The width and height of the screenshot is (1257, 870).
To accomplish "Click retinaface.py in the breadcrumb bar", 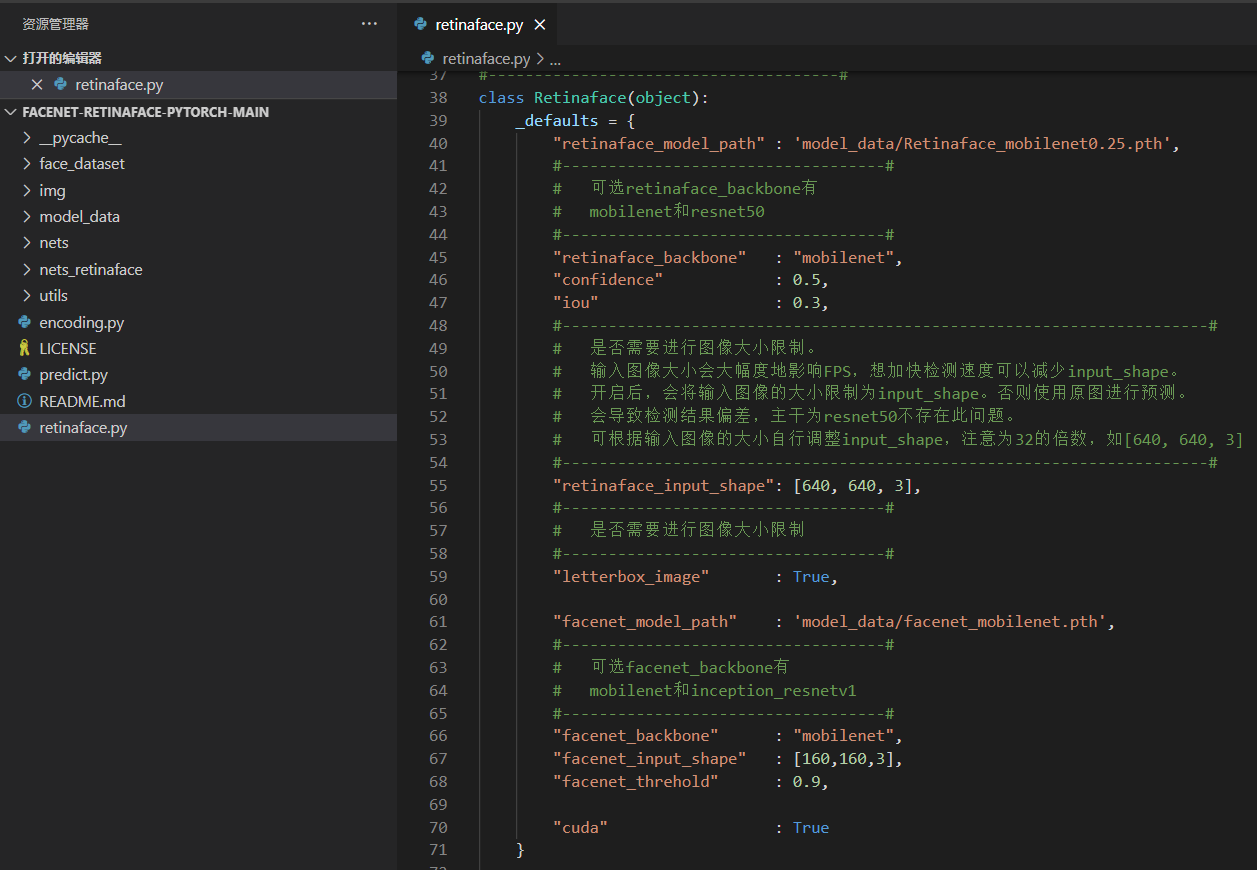I will pos(486,59).
